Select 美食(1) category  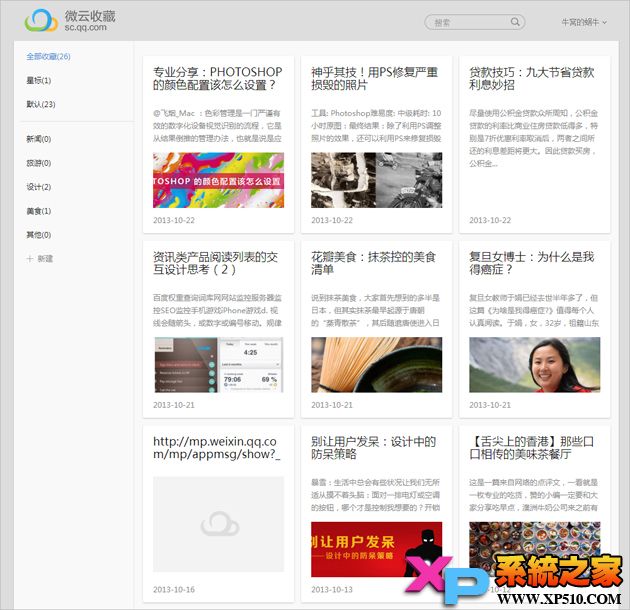tap(39, 211)
